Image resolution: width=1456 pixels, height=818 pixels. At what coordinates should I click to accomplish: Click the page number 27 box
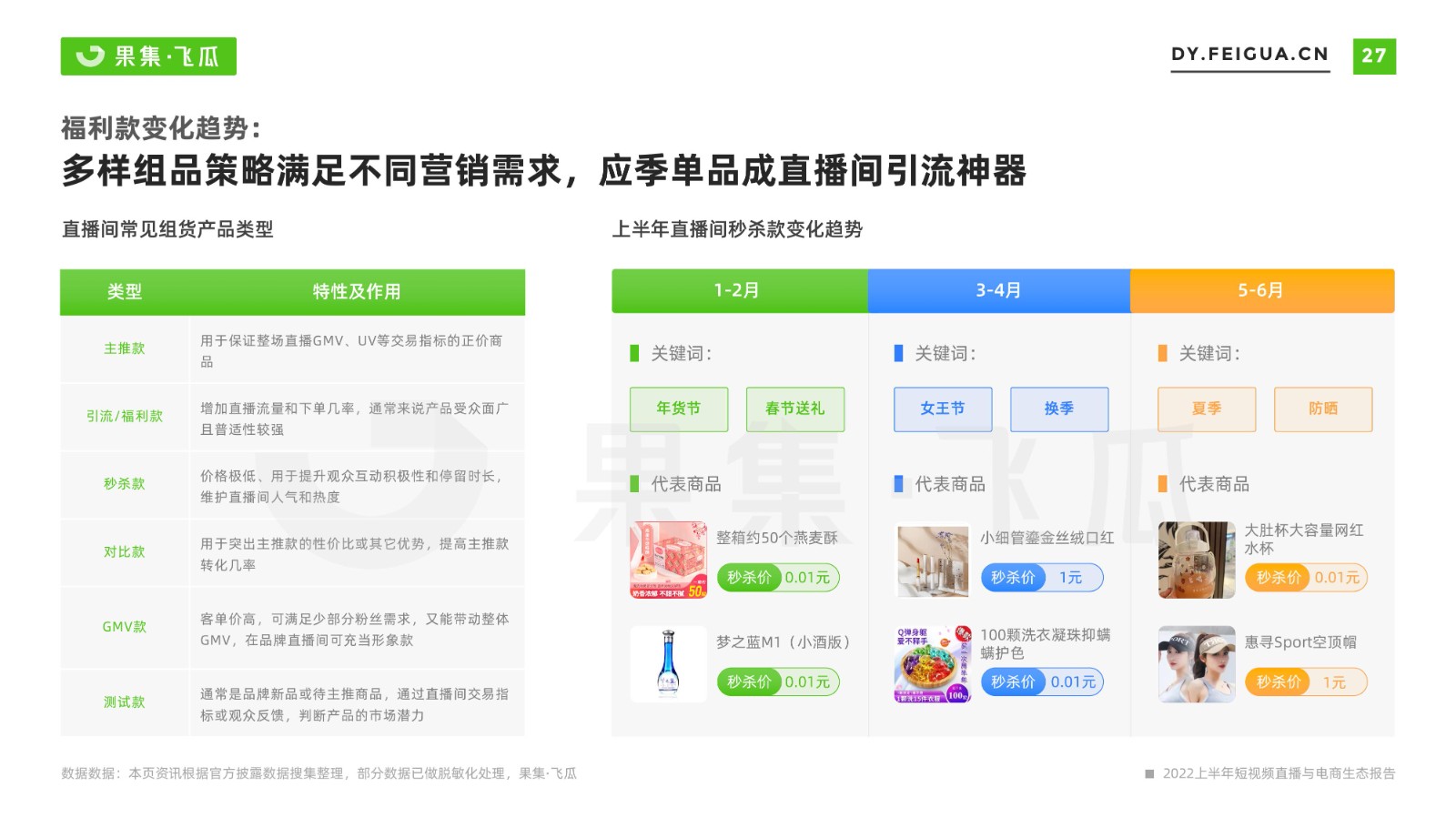click(1374, 56)
